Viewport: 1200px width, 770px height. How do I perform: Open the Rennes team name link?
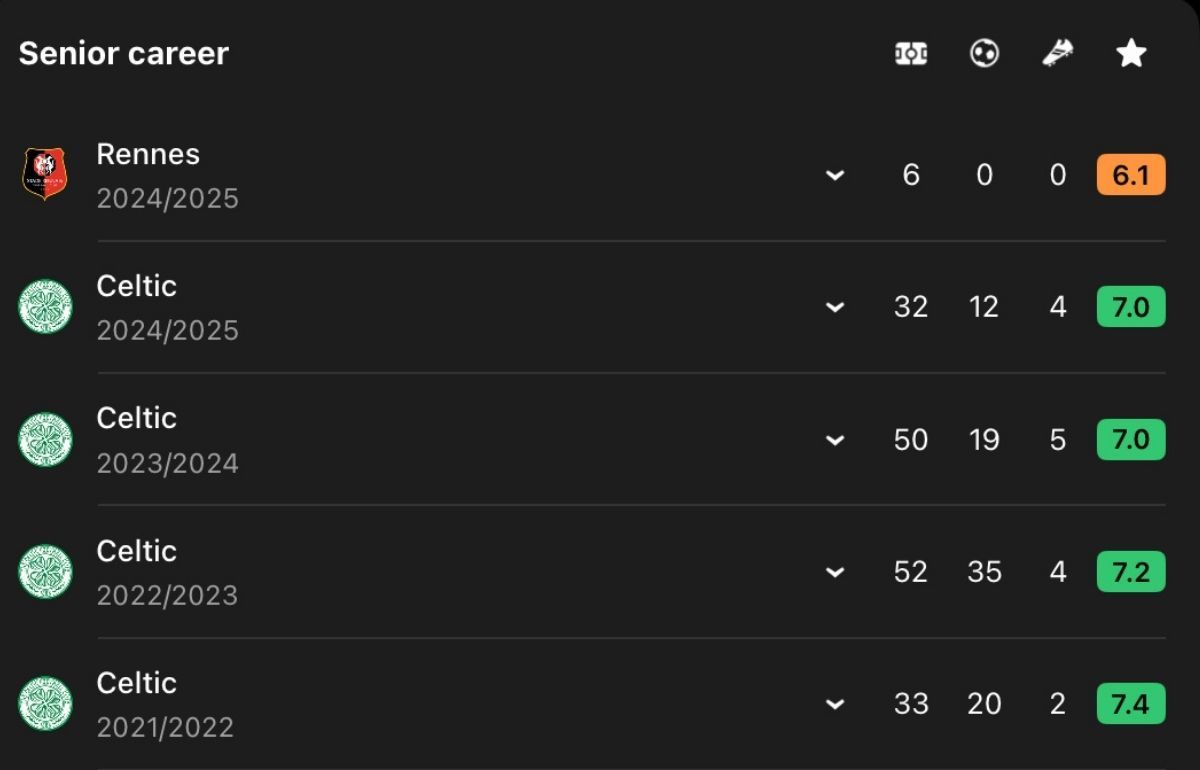148,154
